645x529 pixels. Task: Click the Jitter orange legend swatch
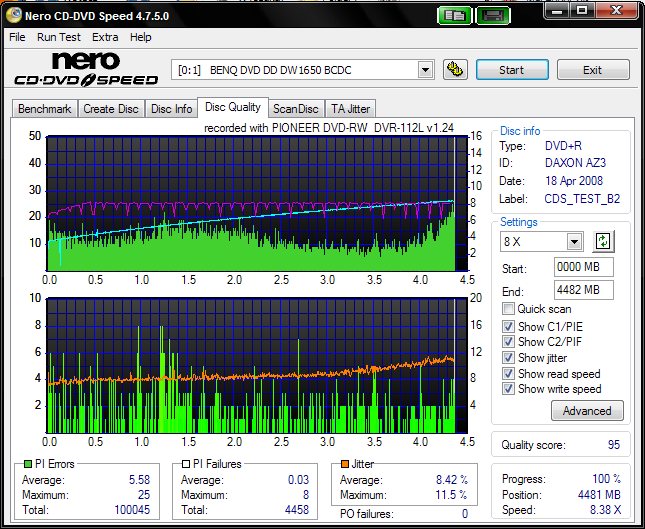345,464
